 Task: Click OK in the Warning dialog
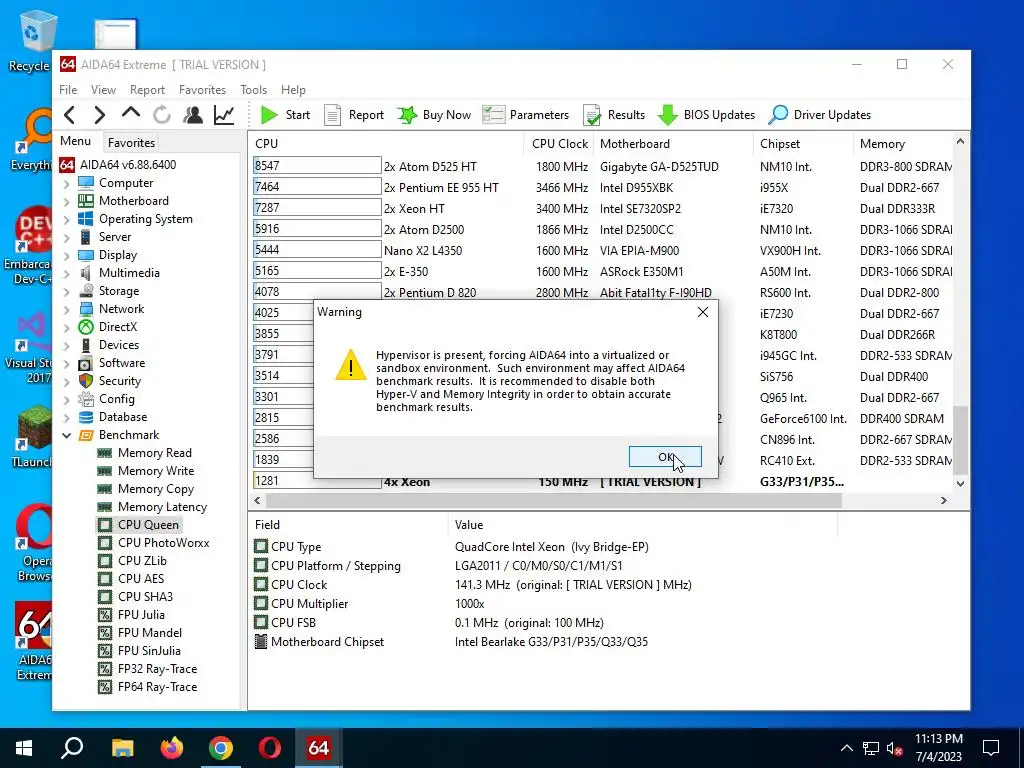(665, 457)
